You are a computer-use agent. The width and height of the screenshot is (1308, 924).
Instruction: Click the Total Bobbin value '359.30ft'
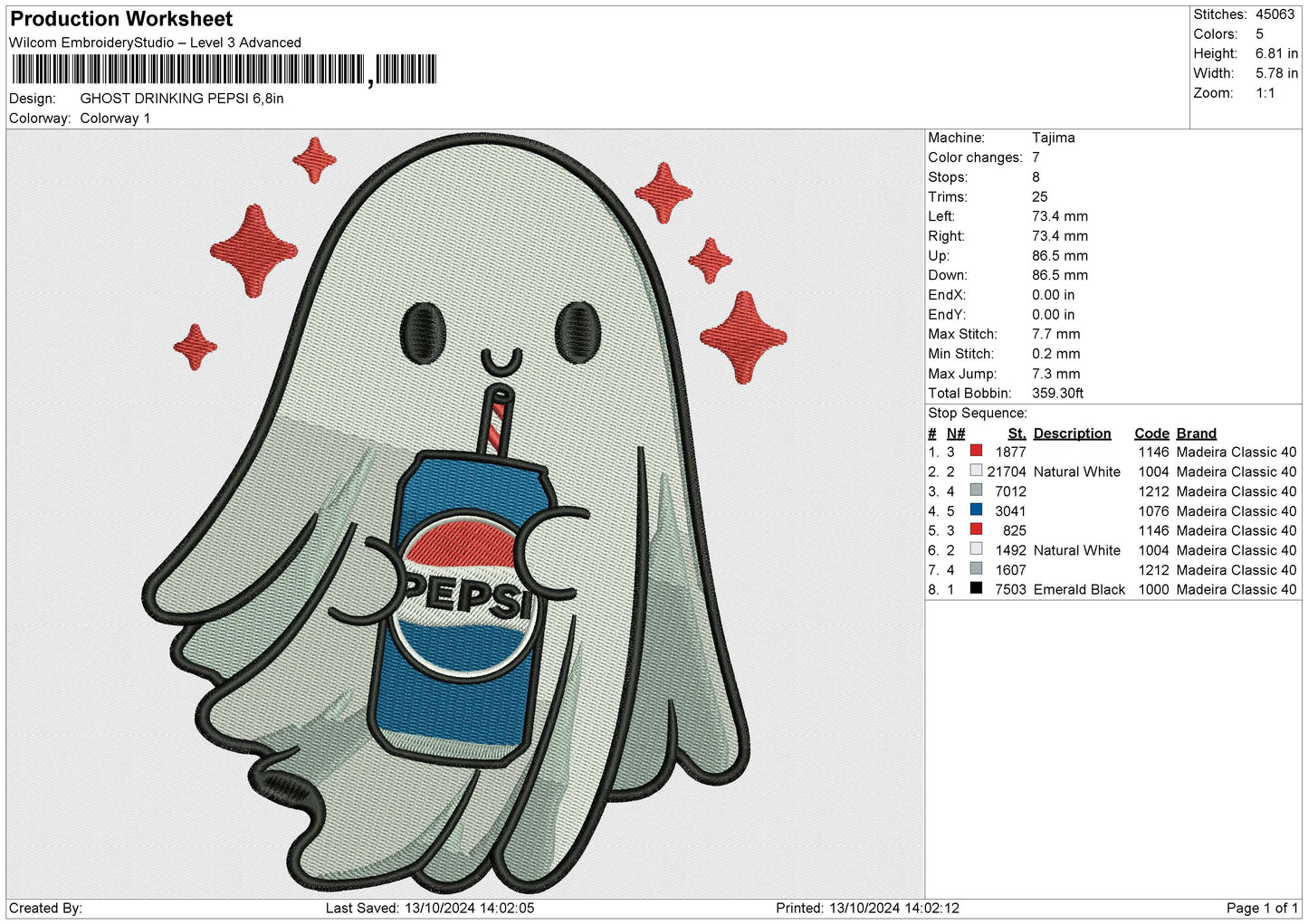click(x=1058, y=394)
